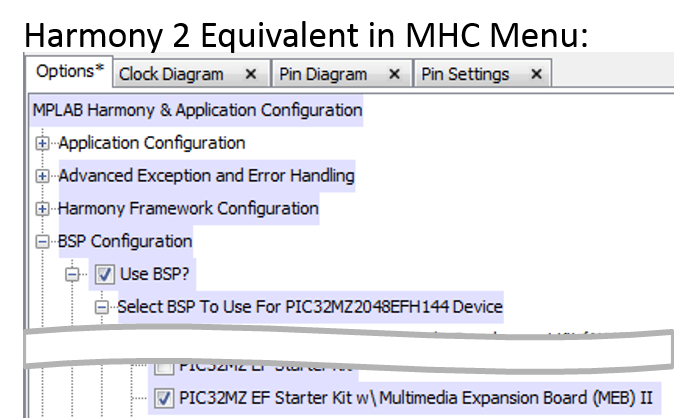674x418 pixels.
Task: Select MPLAB Harmony & Application Configuration root
Action: click(197, 111)
